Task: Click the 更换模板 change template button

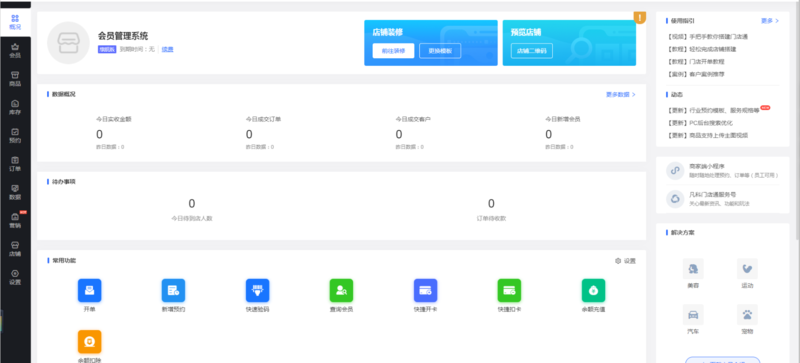Action: (440, 51)
